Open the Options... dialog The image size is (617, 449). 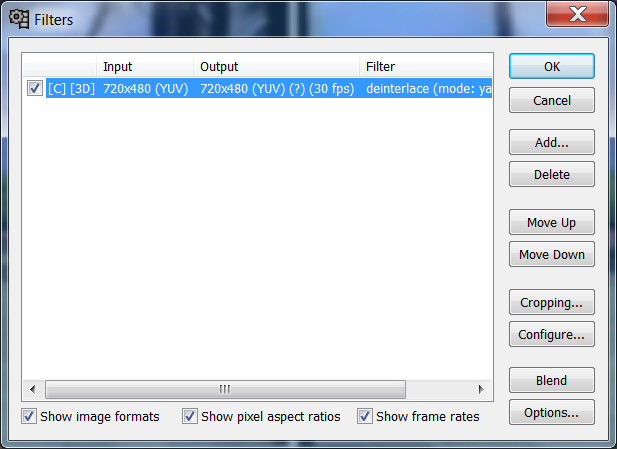(x=552, y=412)
